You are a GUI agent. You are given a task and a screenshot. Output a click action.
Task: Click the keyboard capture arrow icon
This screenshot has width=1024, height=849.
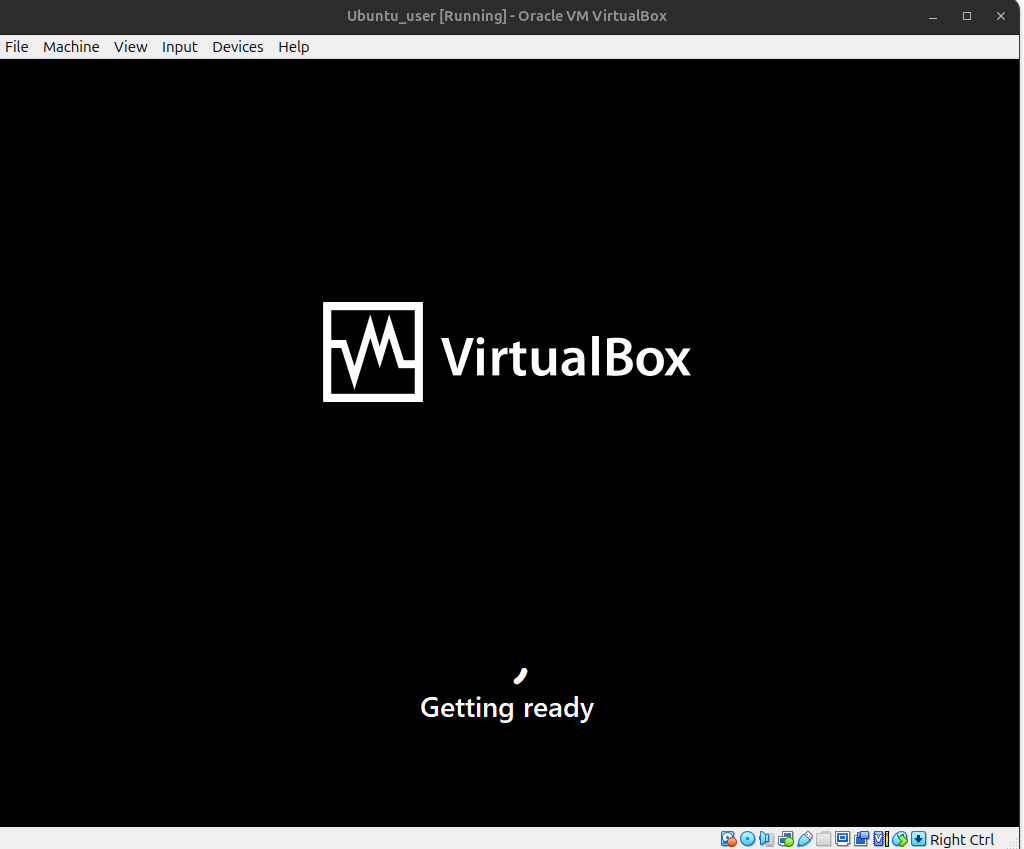[919, 839]
